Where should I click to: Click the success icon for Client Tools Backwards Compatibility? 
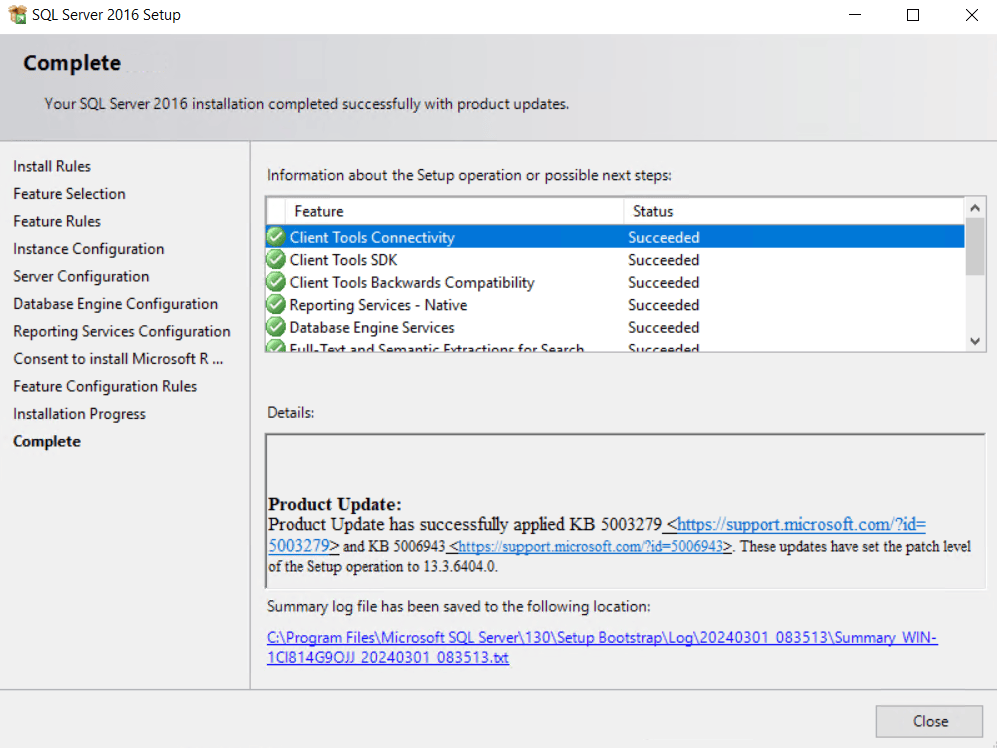coord(275,282)
